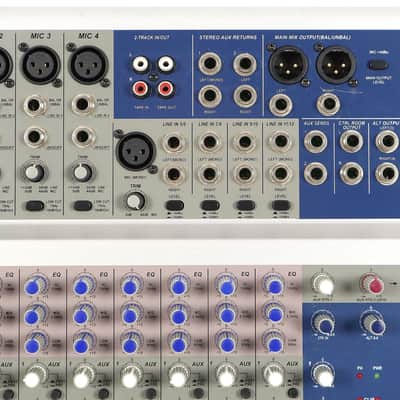Toggle the MIC 4 low cut switch
This screenshot has width=400, height=400.
[x=83, y=206]
